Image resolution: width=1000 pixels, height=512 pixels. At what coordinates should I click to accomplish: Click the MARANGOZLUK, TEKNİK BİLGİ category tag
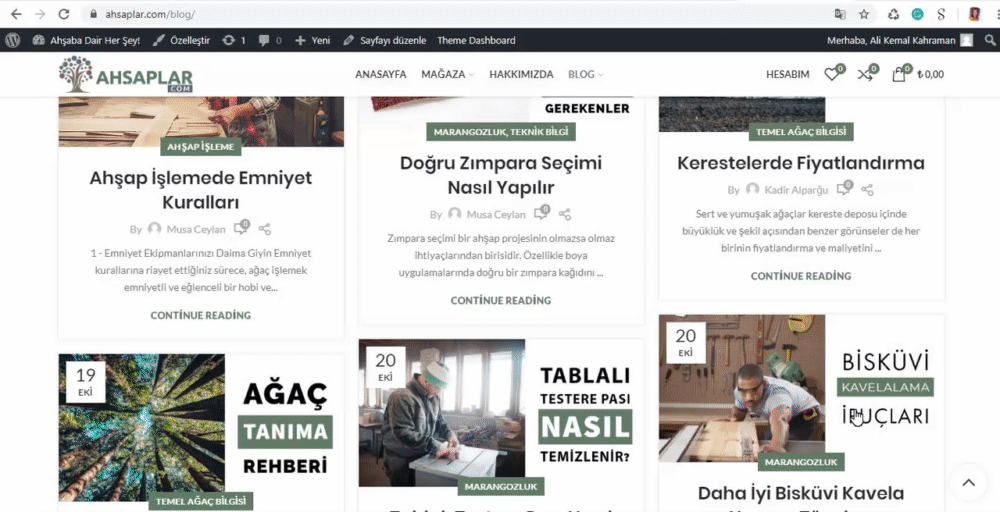[501, 132]
